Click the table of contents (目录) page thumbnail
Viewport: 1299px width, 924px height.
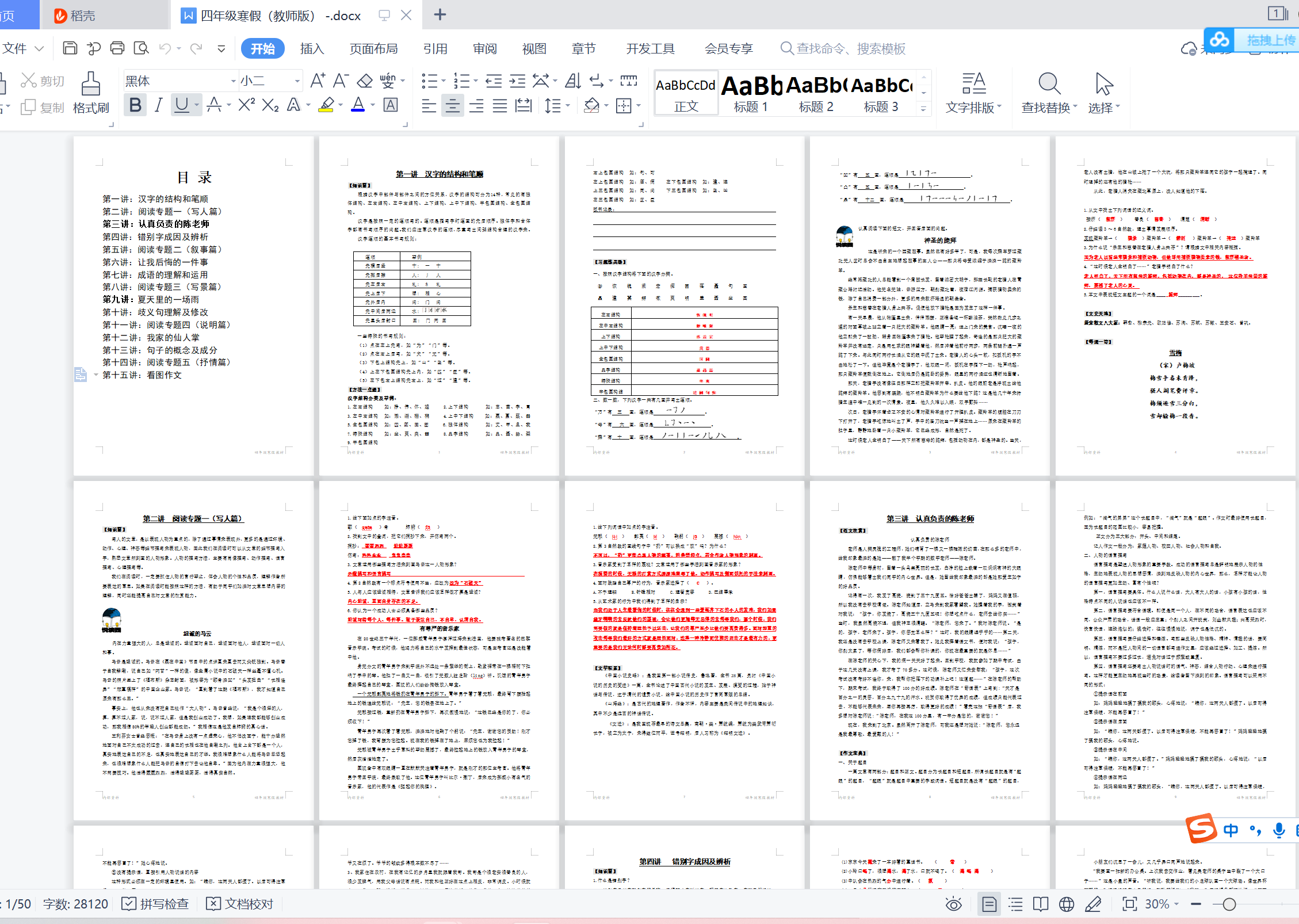193,306
